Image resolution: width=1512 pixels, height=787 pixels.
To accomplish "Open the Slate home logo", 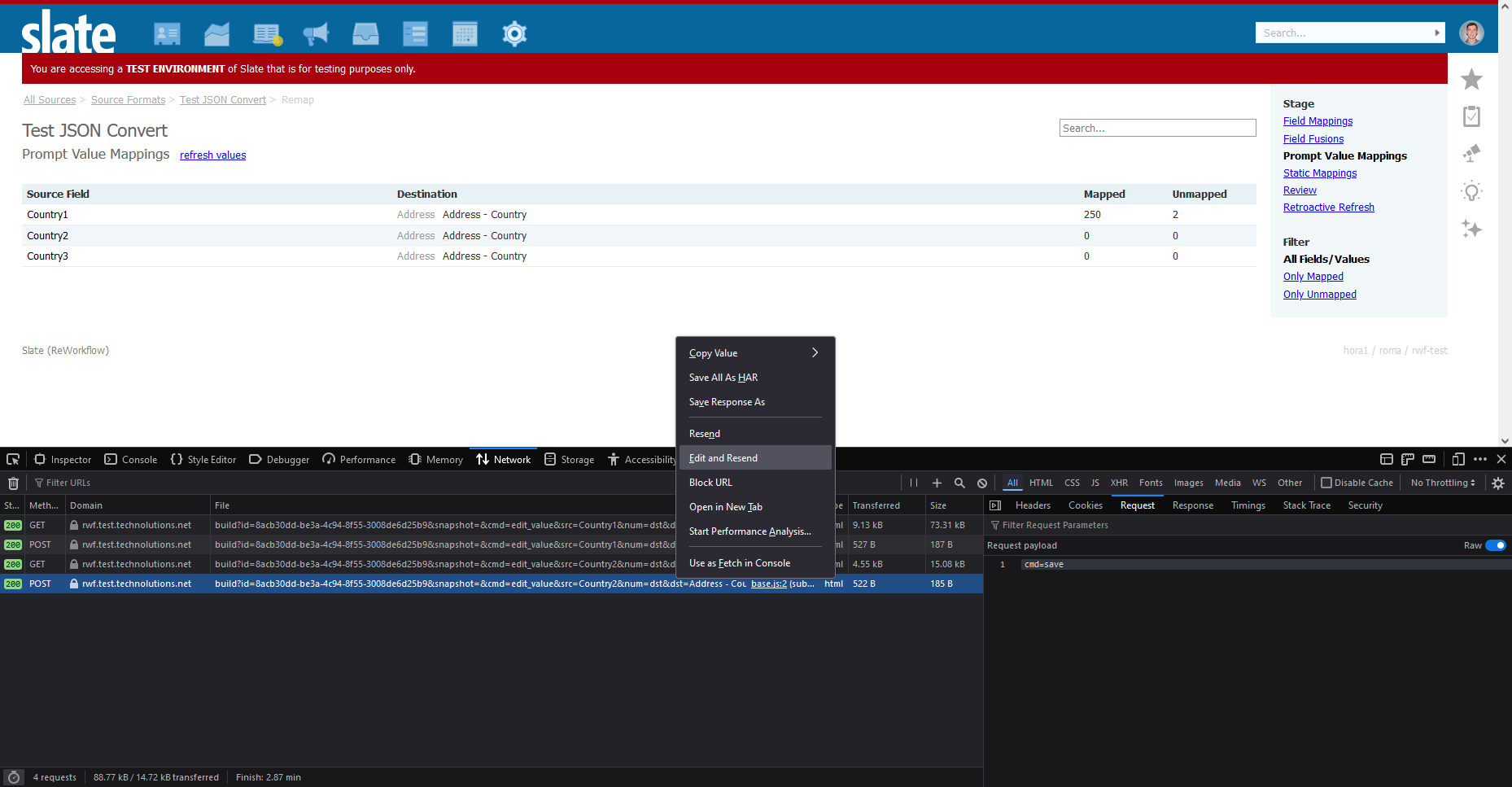I will point(68,32).
